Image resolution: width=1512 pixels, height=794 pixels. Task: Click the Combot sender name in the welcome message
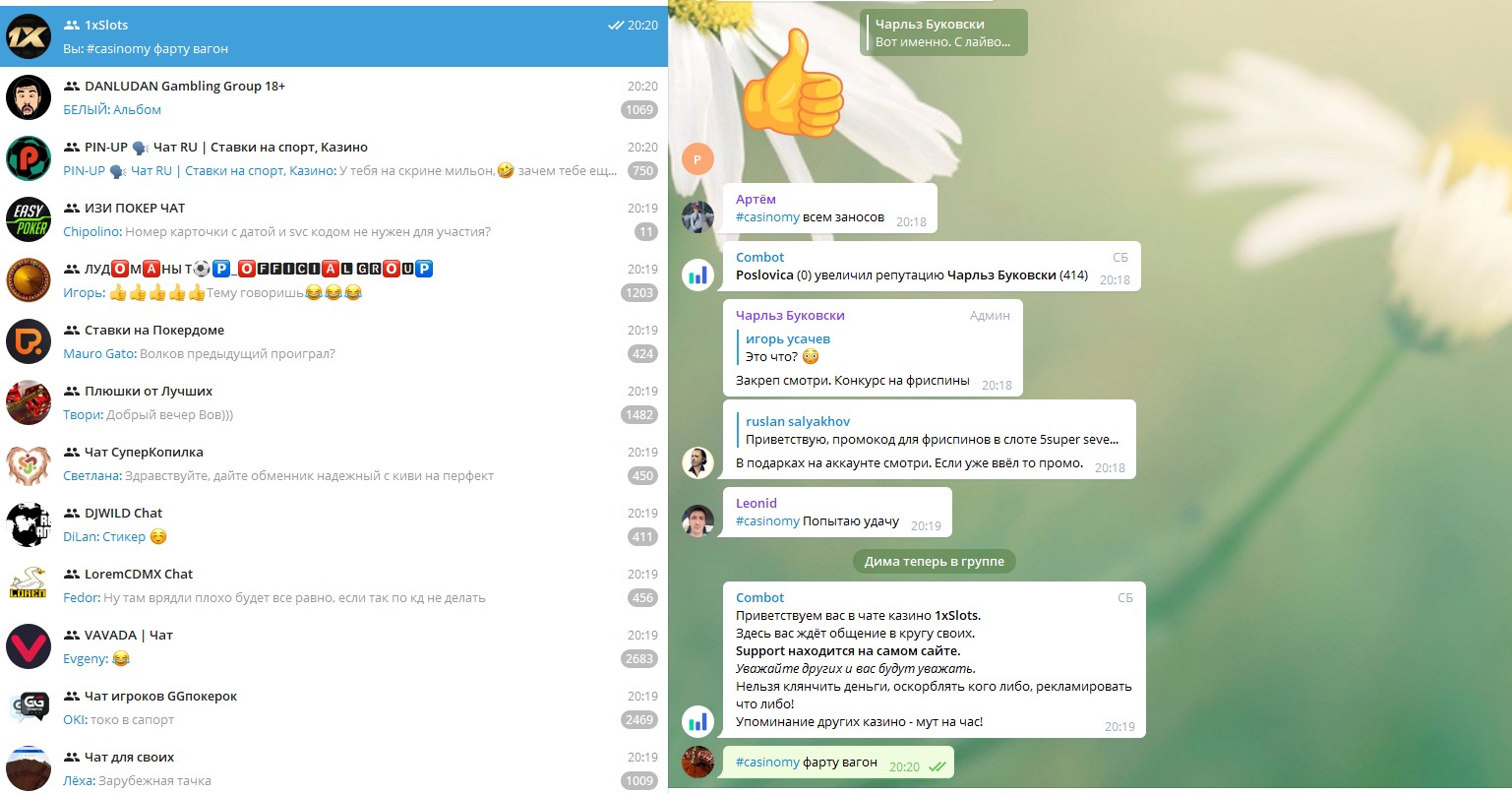759,597
